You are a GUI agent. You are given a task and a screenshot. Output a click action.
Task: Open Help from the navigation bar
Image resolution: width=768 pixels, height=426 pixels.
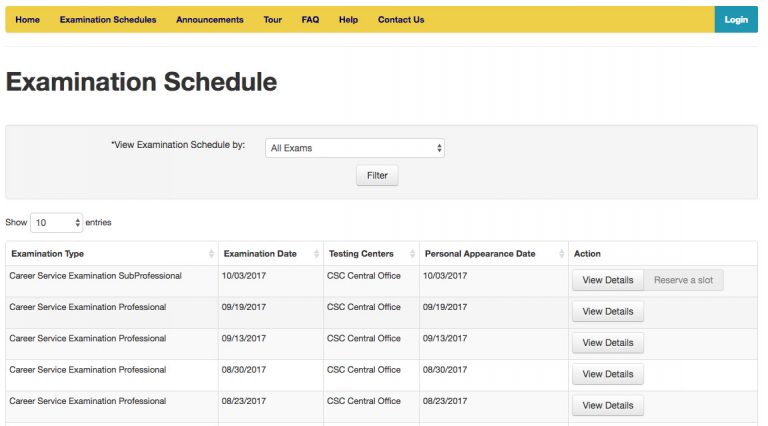click(x=348, y=20)
